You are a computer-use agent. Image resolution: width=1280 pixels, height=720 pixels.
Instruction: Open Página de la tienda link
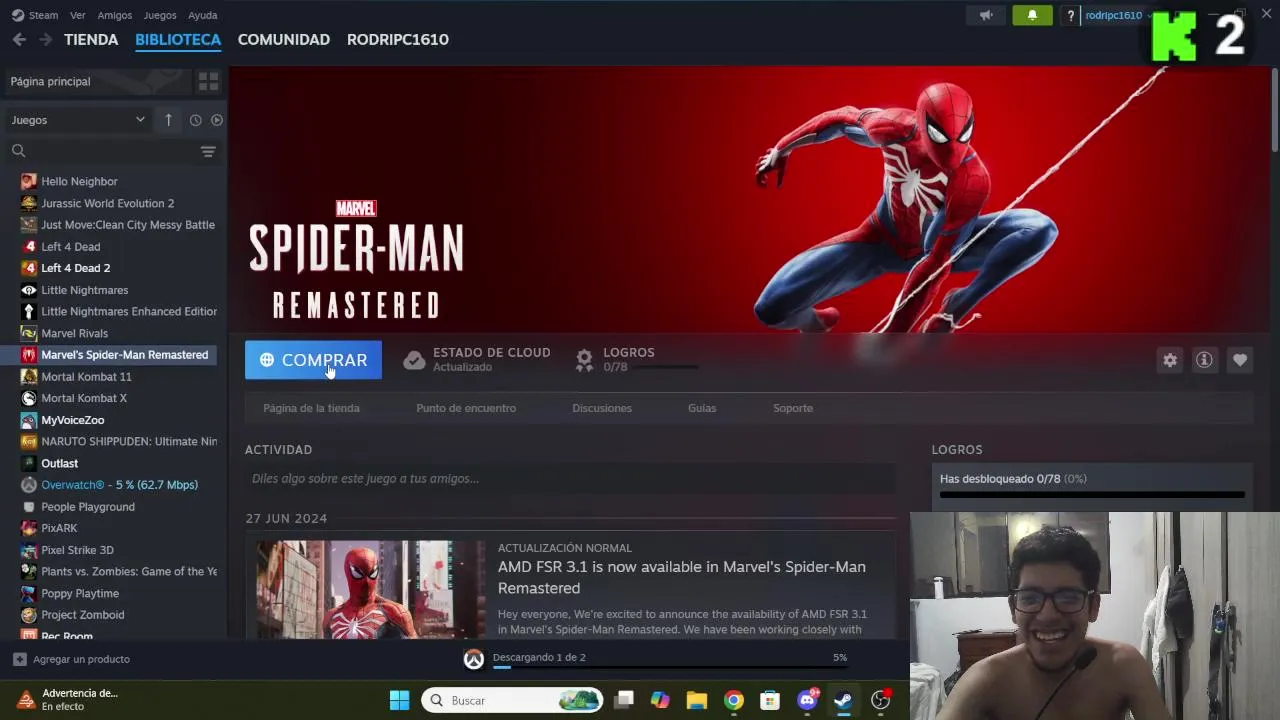coord(311,408)
